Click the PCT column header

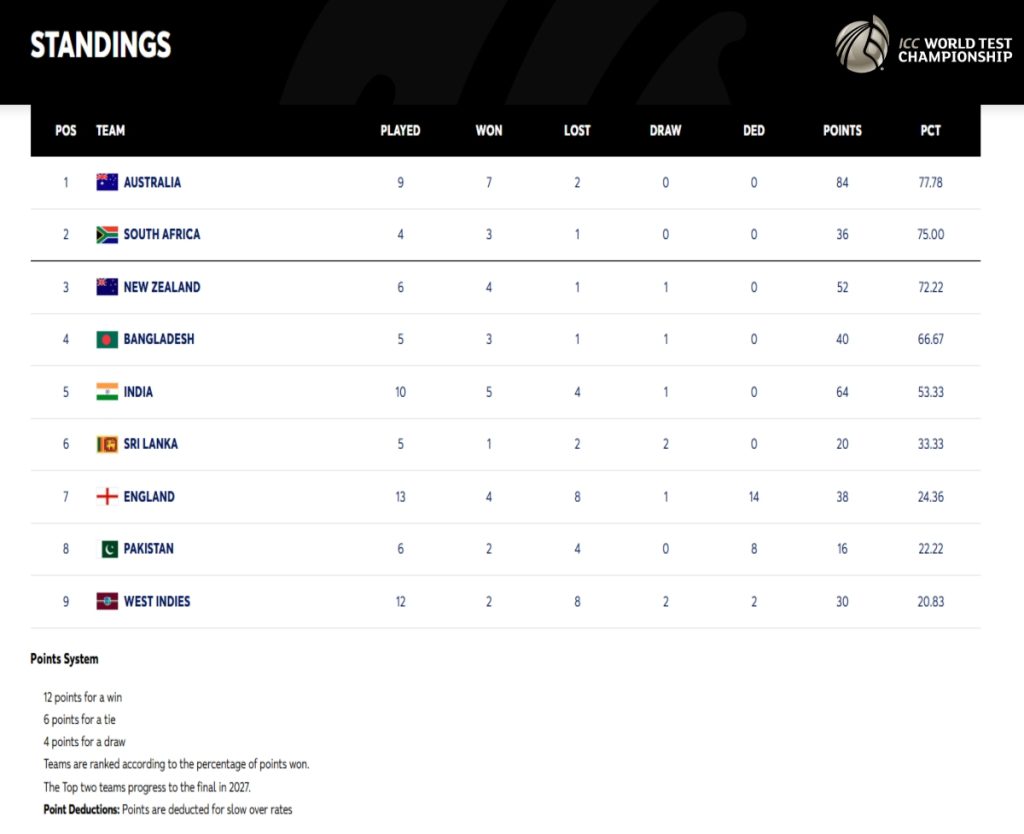pos(931,131)
